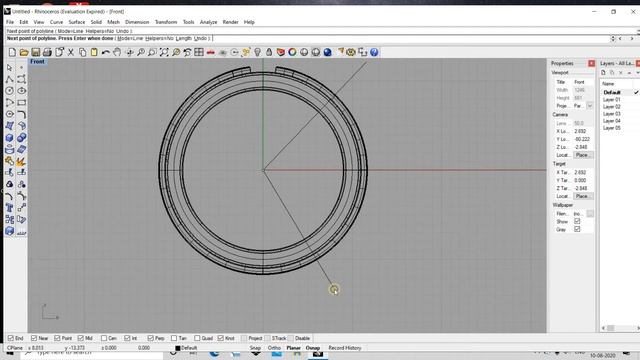Screen dimensions: 640x360
Task: Toggle Snap in the status bar
Action: click(x=255, y=348)
